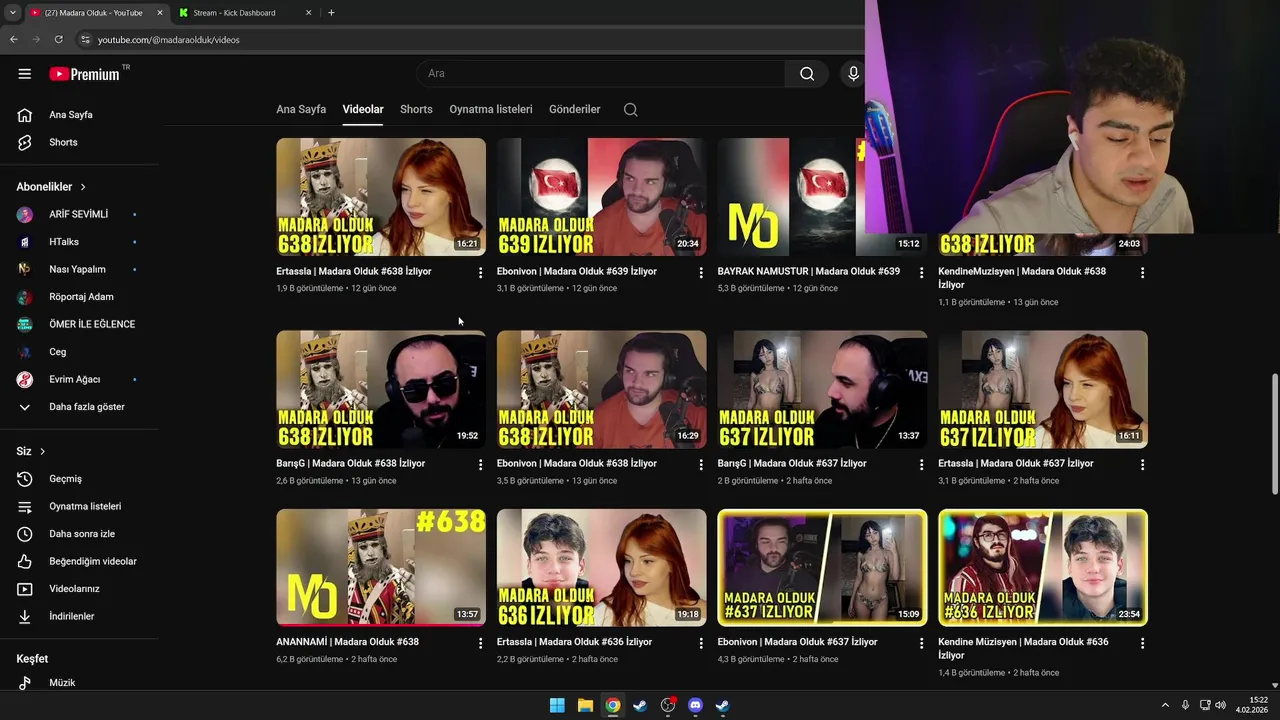Switch to channel Ana Sayfa tab
The height and width of the screenshot is (720, 1280).
click(x=301, y=109)
